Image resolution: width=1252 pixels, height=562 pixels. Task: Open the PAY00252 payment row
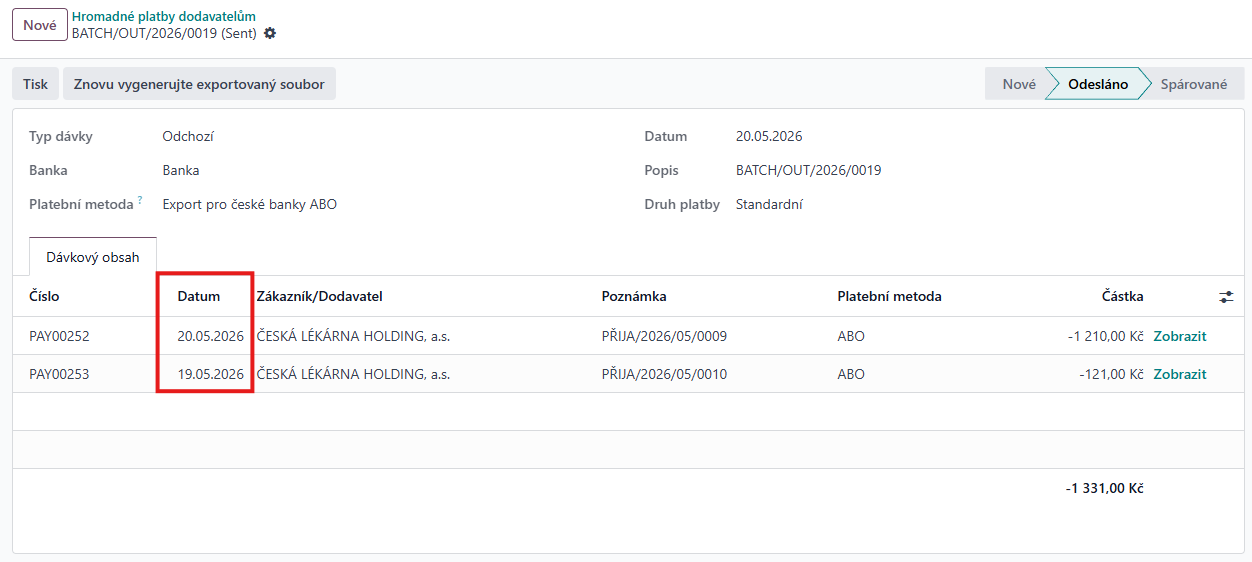tap(626, 336)
